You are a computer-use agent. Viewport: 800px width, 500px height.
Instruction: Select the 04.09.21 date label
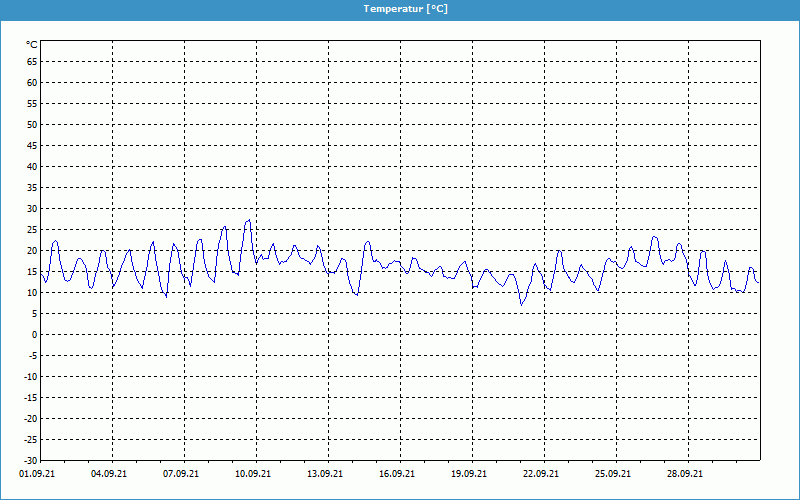click(x=109, y=474)
